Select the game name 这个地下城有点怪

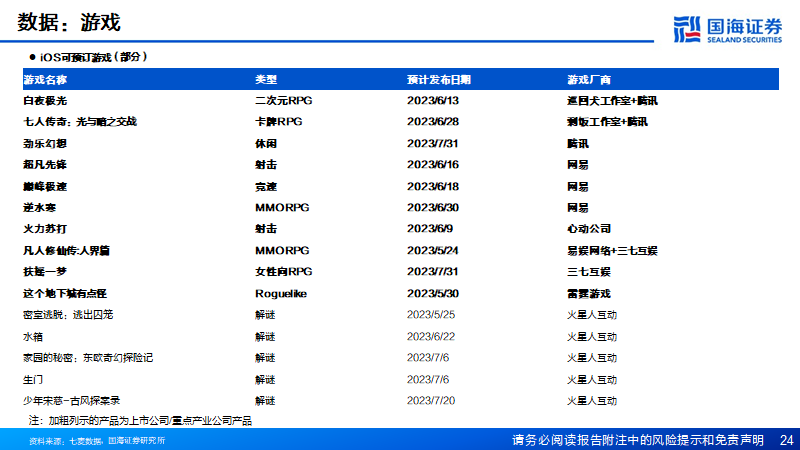[x=65, y=293]
